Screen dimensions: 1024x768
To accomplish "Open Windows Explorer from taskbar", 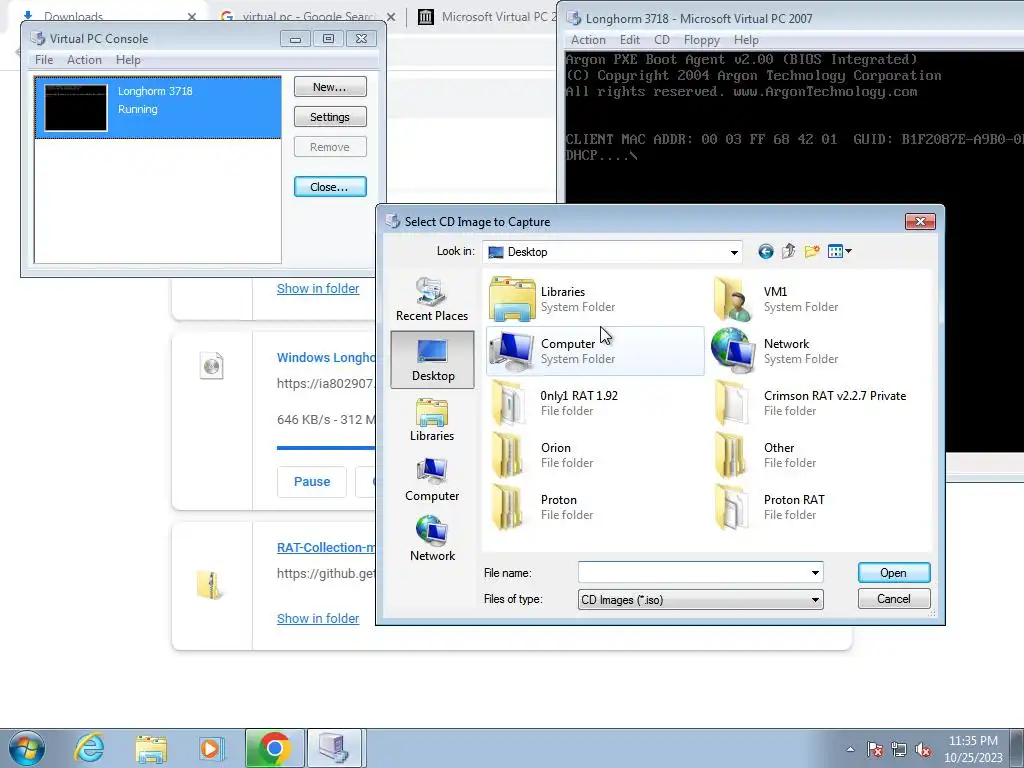I will 151,748.
